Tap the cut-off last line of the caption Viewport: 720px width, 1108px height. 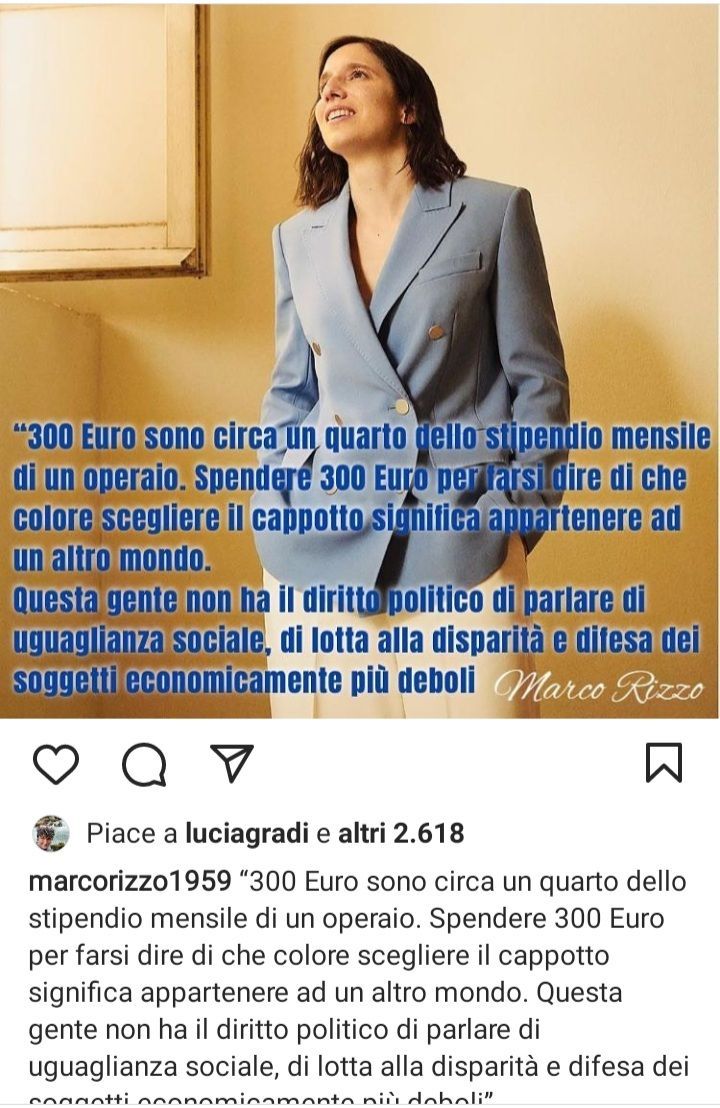(x=260, y=1099)
